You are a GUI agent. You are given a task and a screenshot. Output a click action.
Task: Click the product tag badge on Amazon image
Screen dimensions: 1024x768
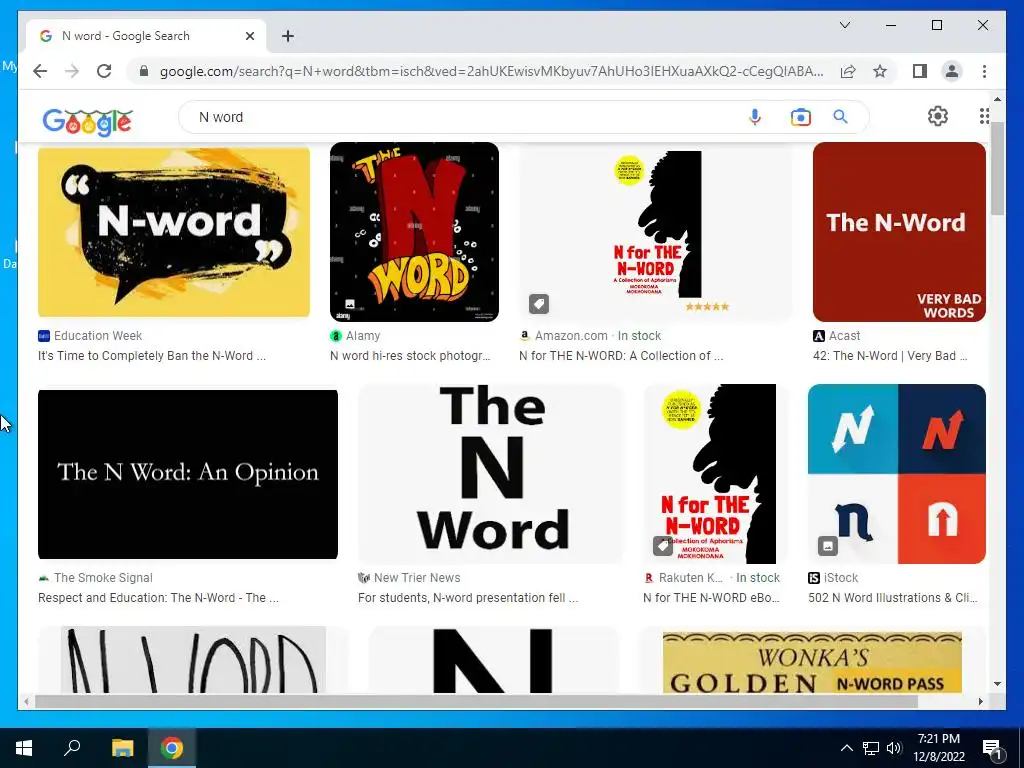click(x=539, y=304)
